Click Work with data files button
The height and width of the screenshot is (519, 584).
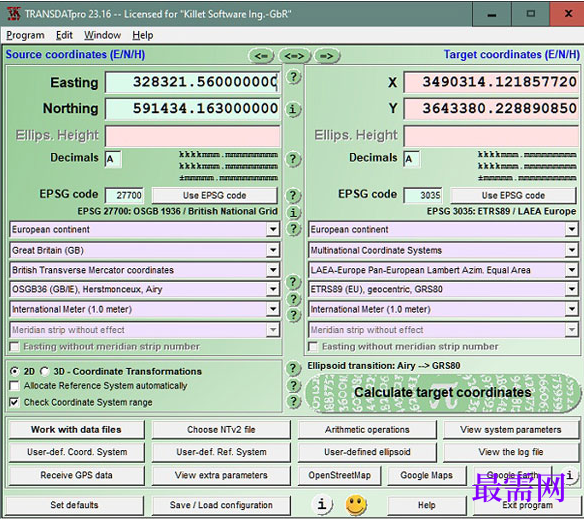pyautogui.click(x=76, y=430)
